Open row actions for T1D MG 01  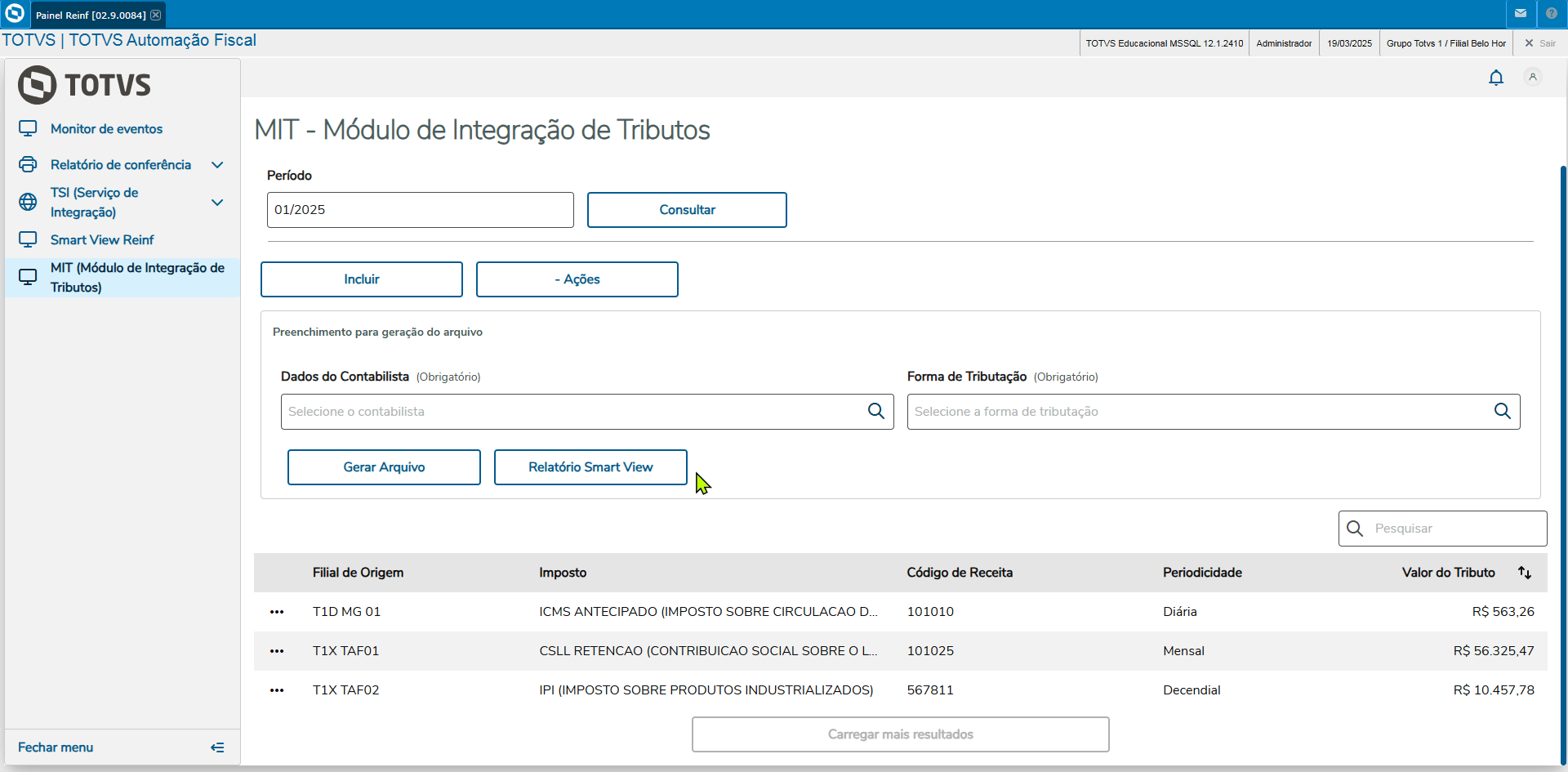click(x=277, y=612)
